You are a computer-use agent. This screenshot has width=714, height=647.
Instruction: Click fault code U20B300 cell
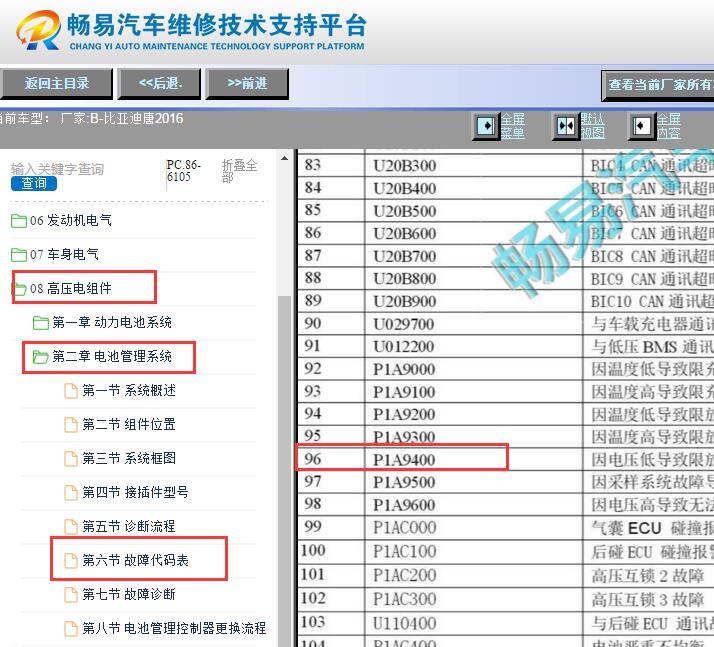tap(474, 166)
